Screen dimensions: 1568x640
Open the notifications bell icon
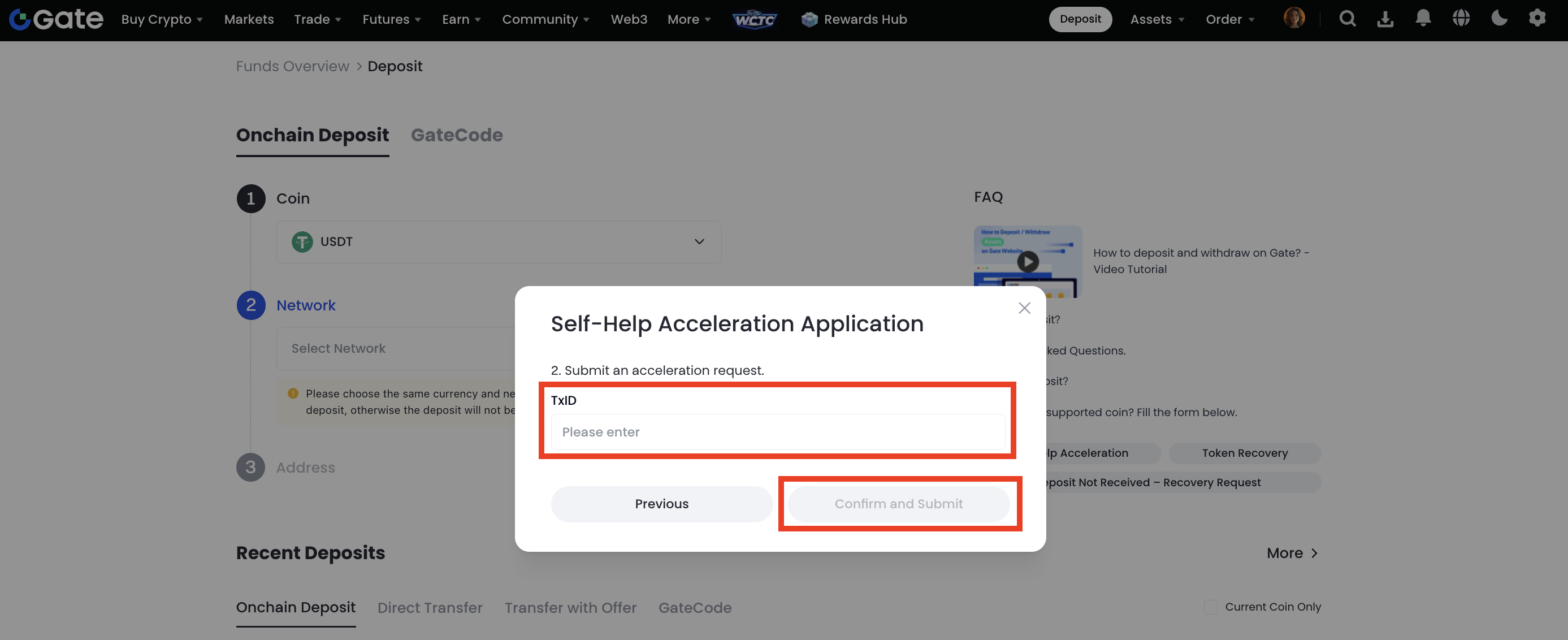coord(1423,19)
